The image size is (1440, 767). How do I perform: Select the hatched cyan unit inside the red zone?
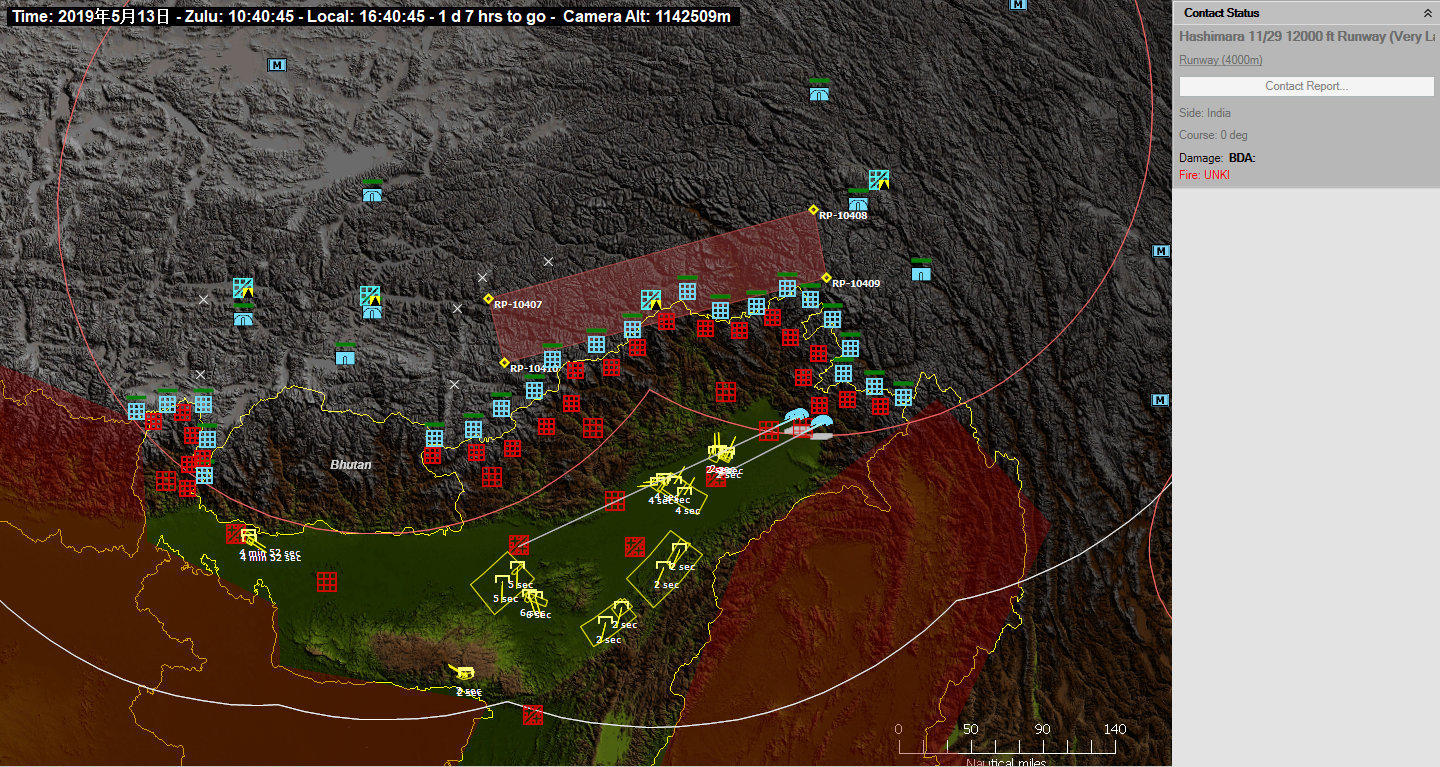tap(651, 299)
